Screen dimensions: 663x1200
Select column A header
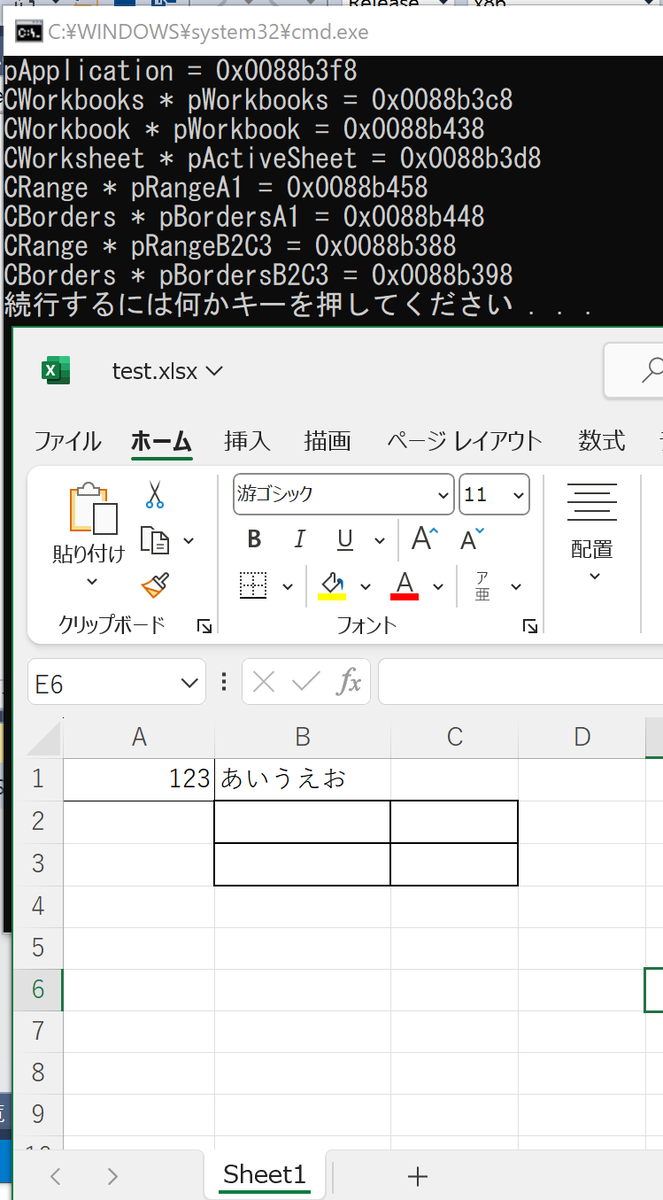(139, 738)
